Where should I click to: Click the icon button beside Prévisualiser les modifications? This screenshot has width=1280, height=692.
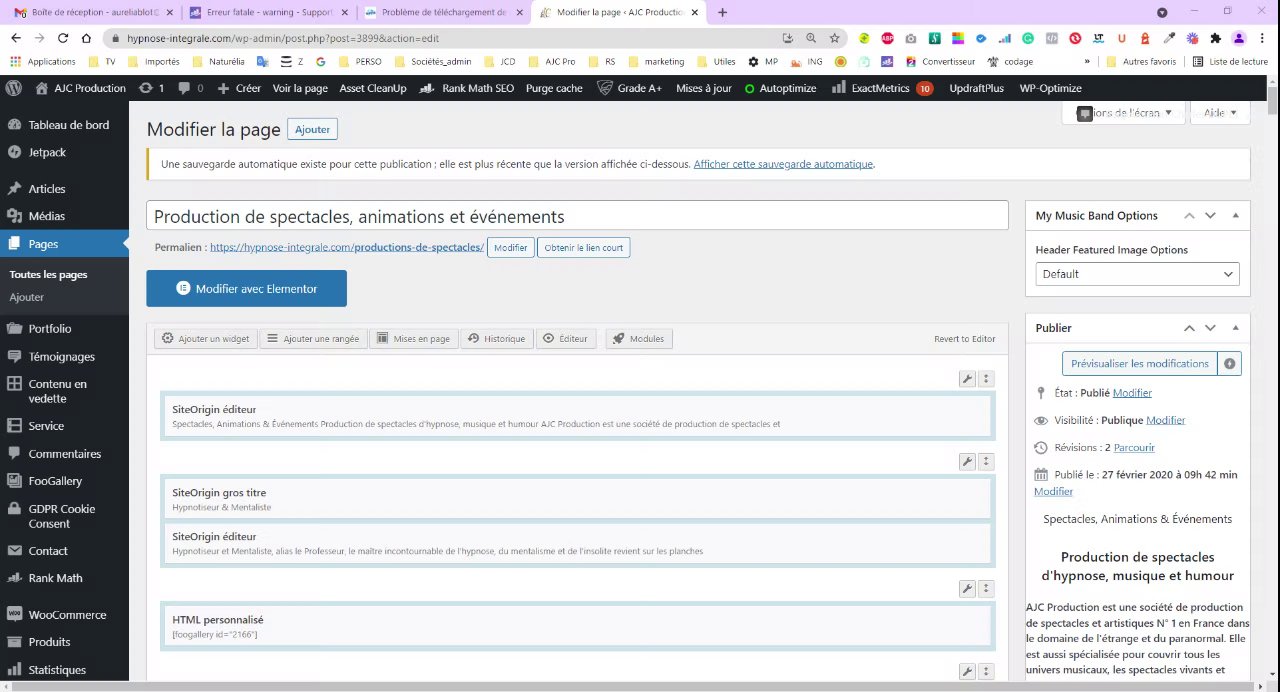pos(1229,363)
